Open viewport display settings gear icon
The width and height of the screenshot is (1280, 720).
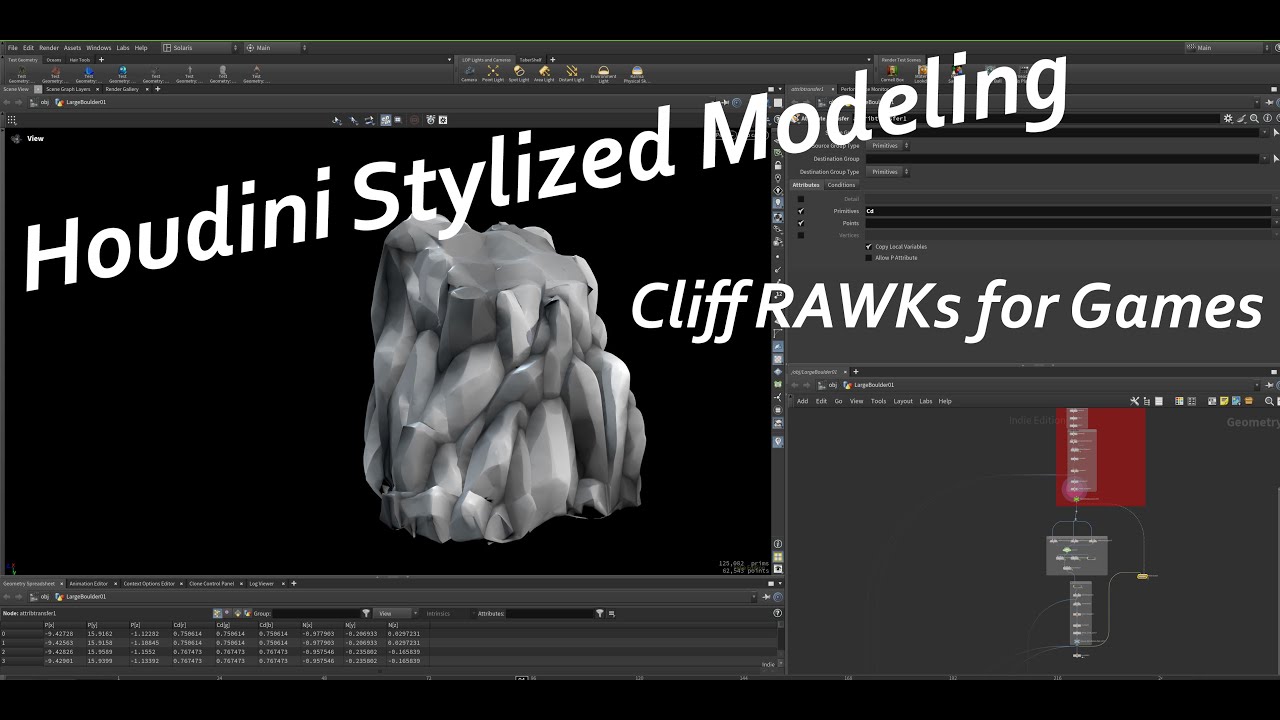(445, 120)
